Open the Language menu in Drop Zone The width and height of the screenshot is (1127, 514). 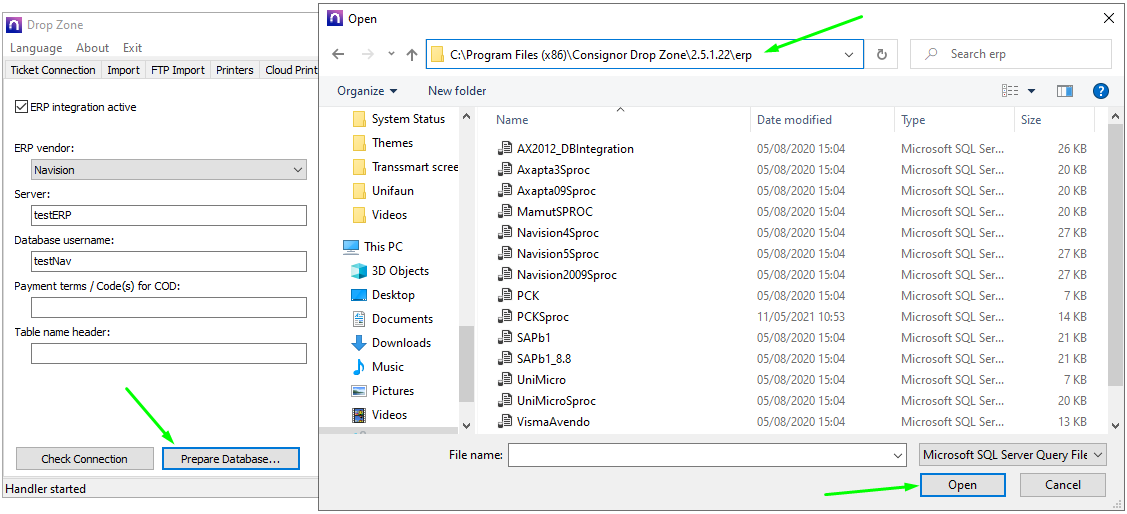click(36, 48)
